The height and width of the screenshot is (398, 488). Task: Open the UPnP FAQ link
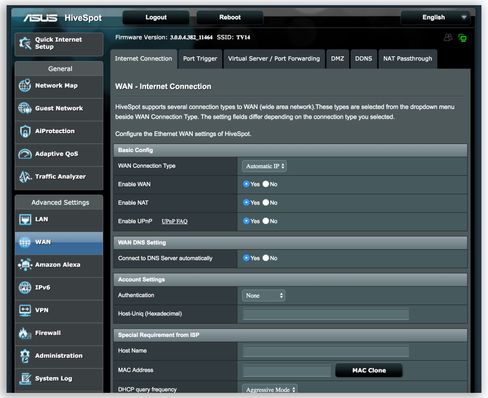tap(174, 221)
